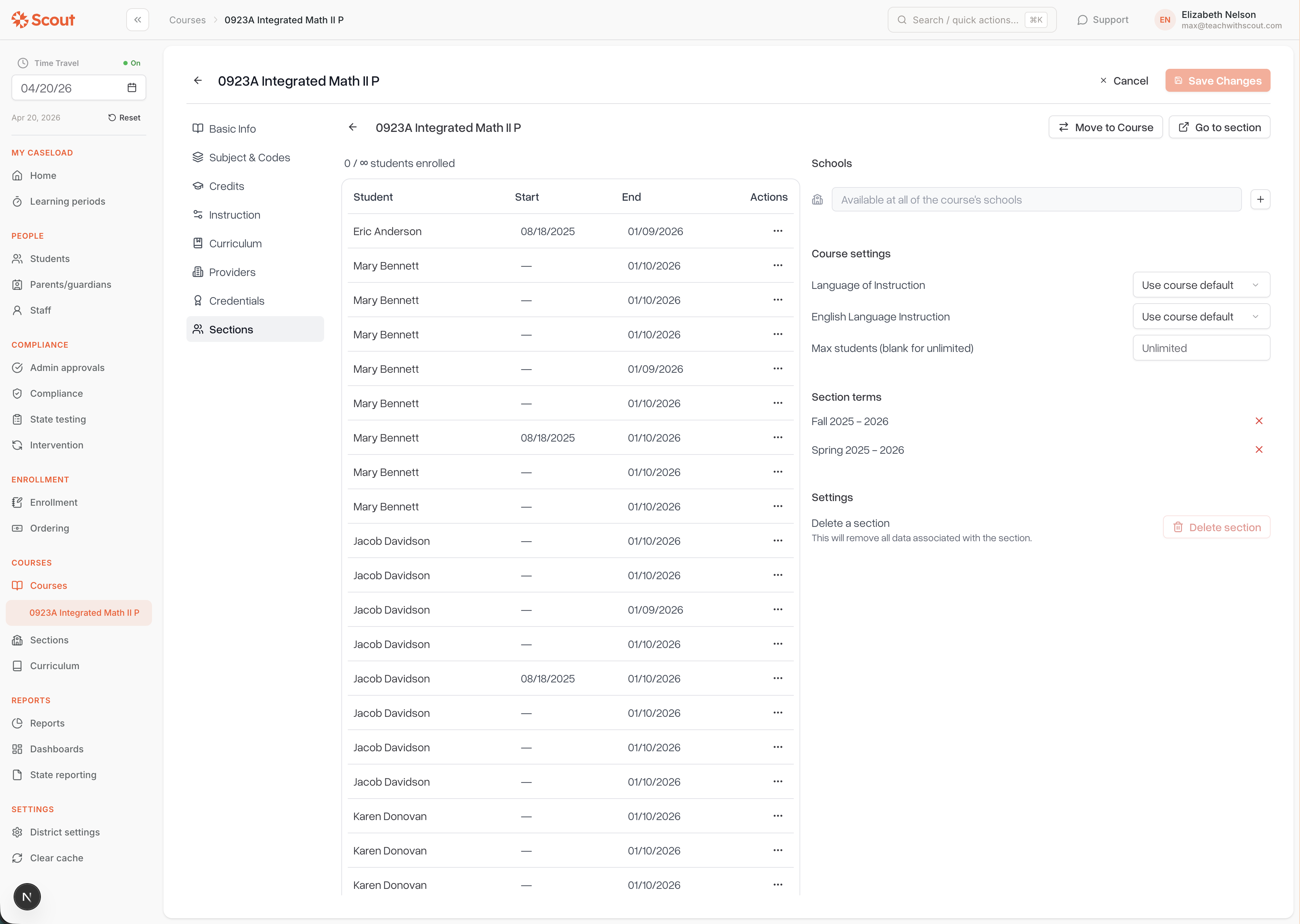The image size is (1300, 924).
Task: Open the Time Travel calendar picker icon
Action: (x=132, y=87)
